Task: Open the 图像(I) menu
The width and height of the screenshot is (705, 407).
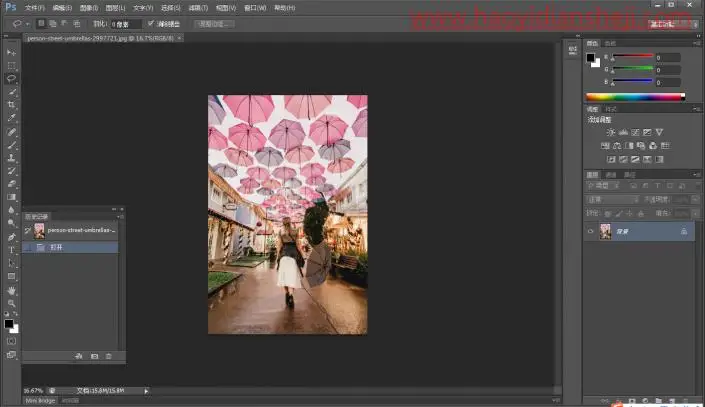Action: [89, 8]
